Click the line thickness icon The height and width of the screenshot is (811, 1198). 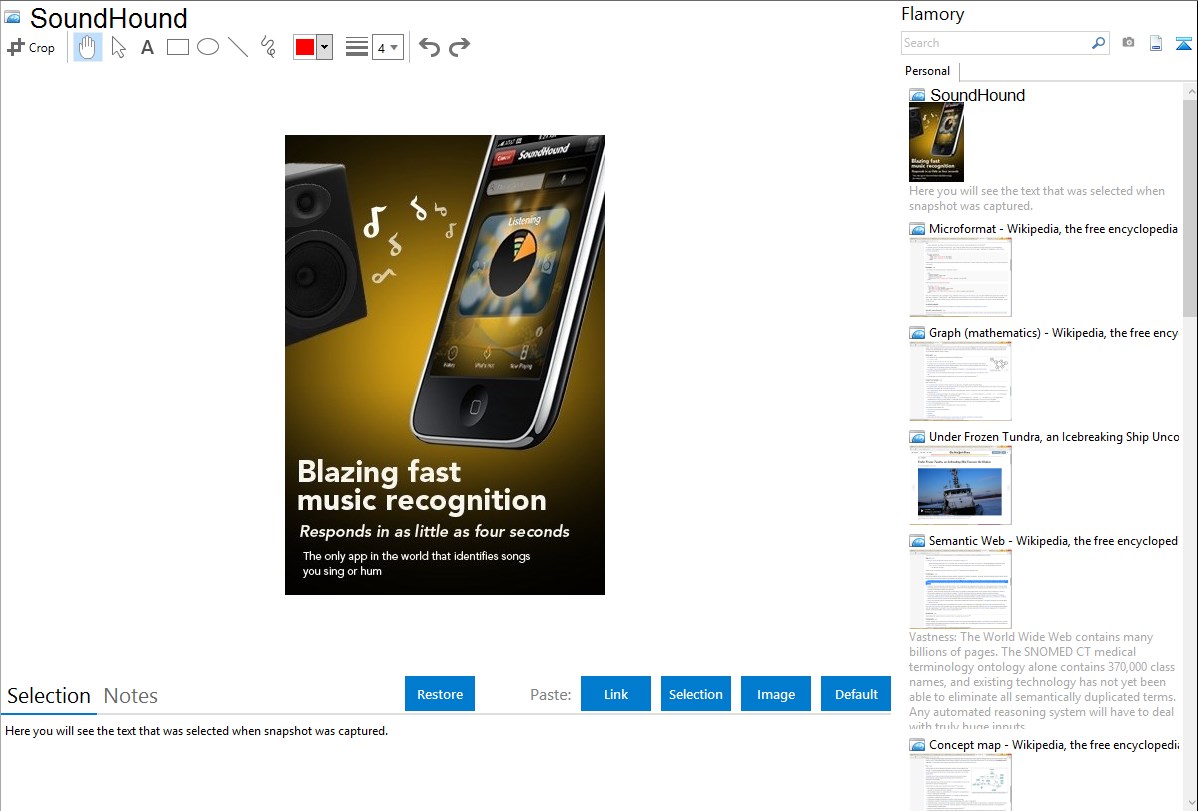click(357, 47)
